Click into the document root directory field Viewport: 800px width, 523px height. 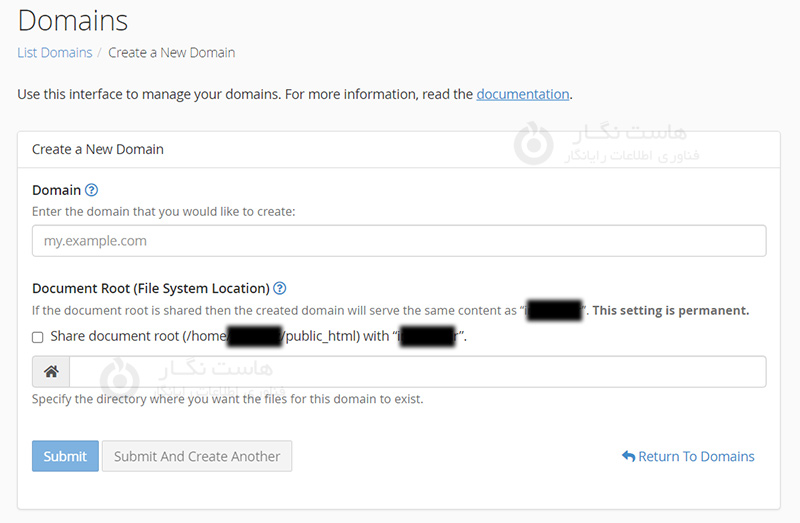(x=417, y=372)
